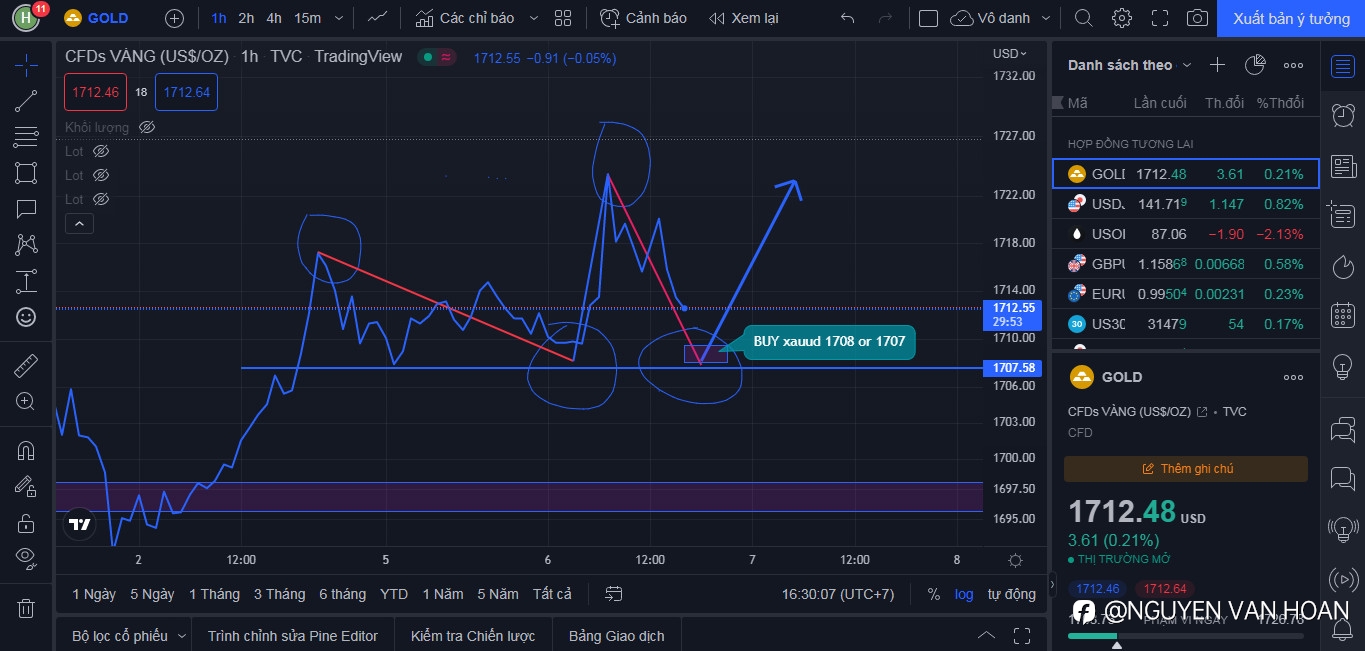
Task: Click the Xuất bản ý tưởng button
Action: [1291, 18]
